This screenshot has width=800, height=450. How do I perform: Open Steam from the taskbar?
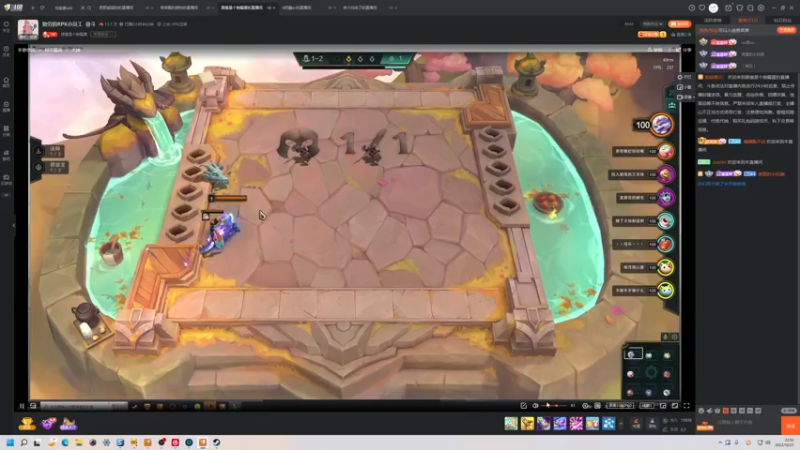point(216,442)
